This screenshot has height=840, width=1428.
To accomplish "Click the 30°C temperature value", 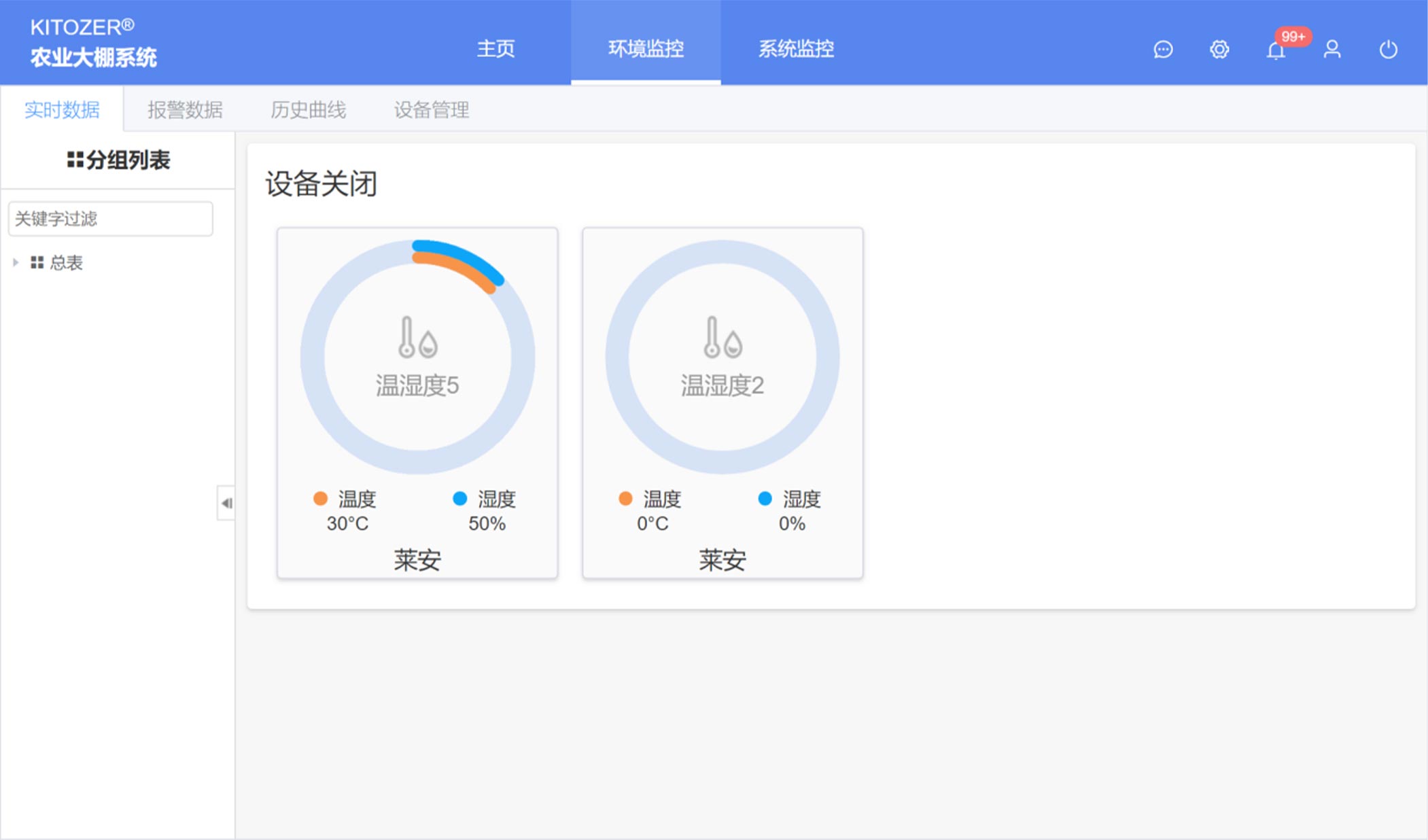I will (x=347, y=524).
